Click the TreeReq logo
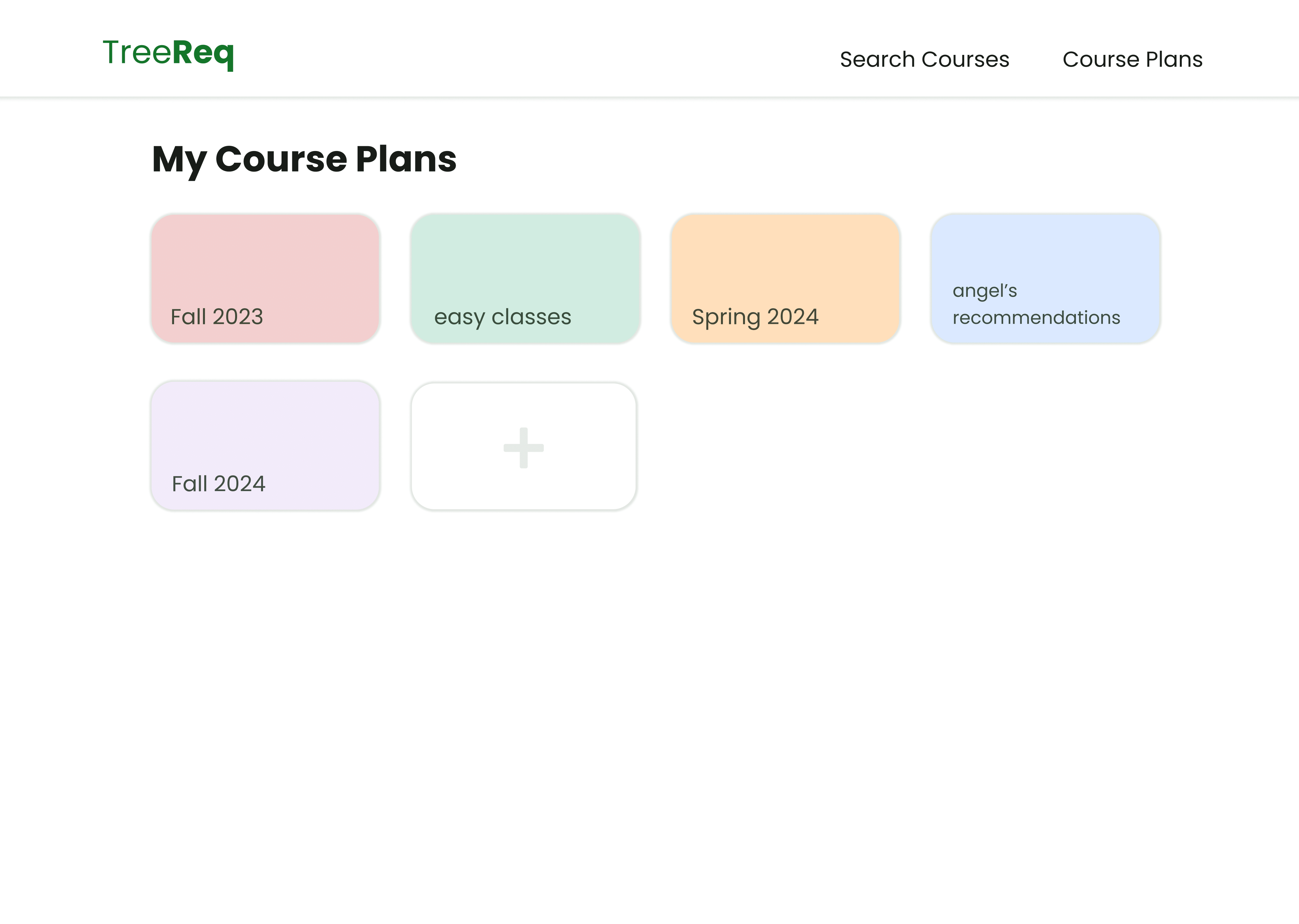This screenshot has width=1299, height=924. [168, 54]
